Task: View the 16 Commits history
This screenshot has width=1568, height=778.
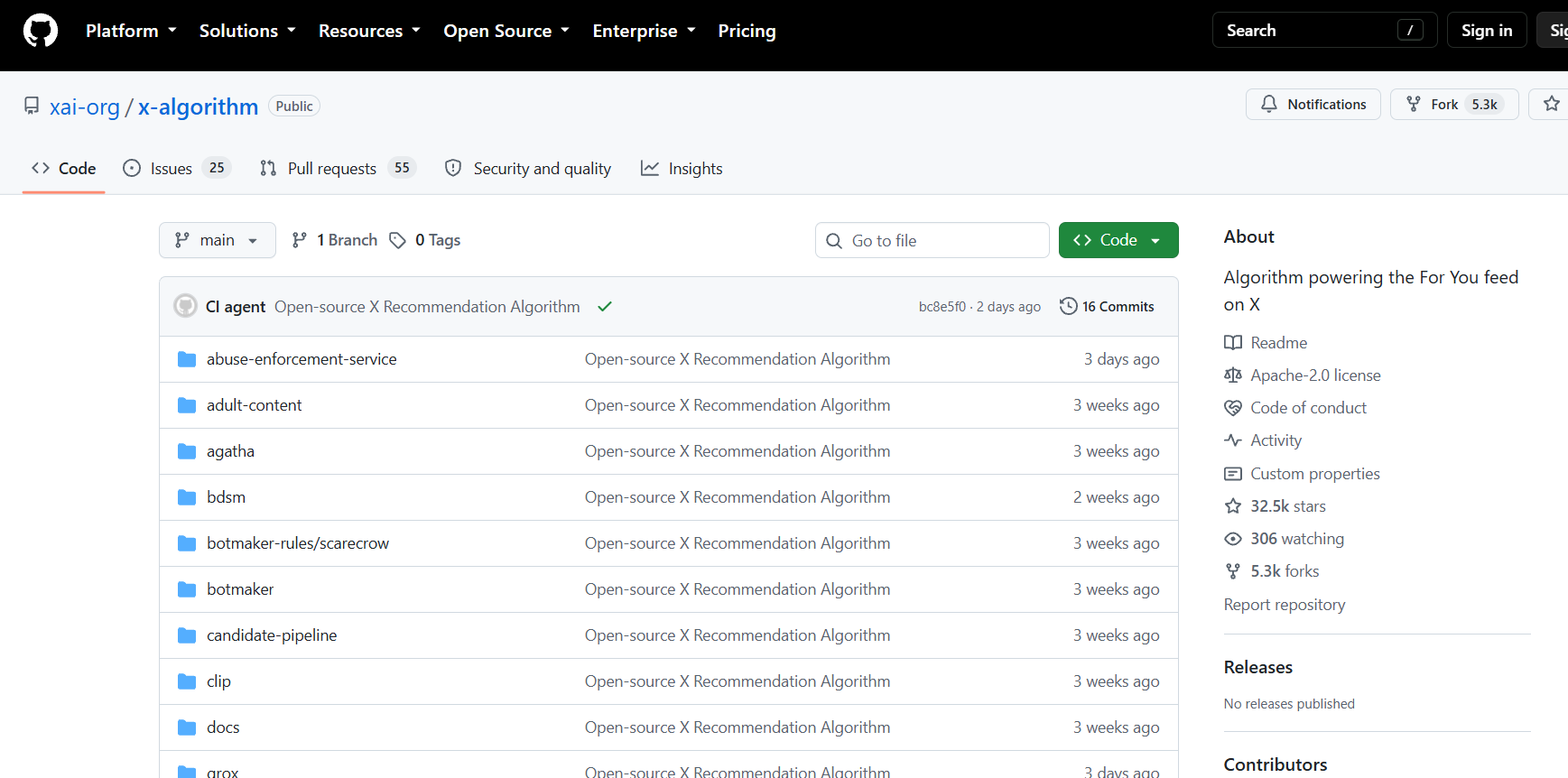Action: tap(1107, 307)
